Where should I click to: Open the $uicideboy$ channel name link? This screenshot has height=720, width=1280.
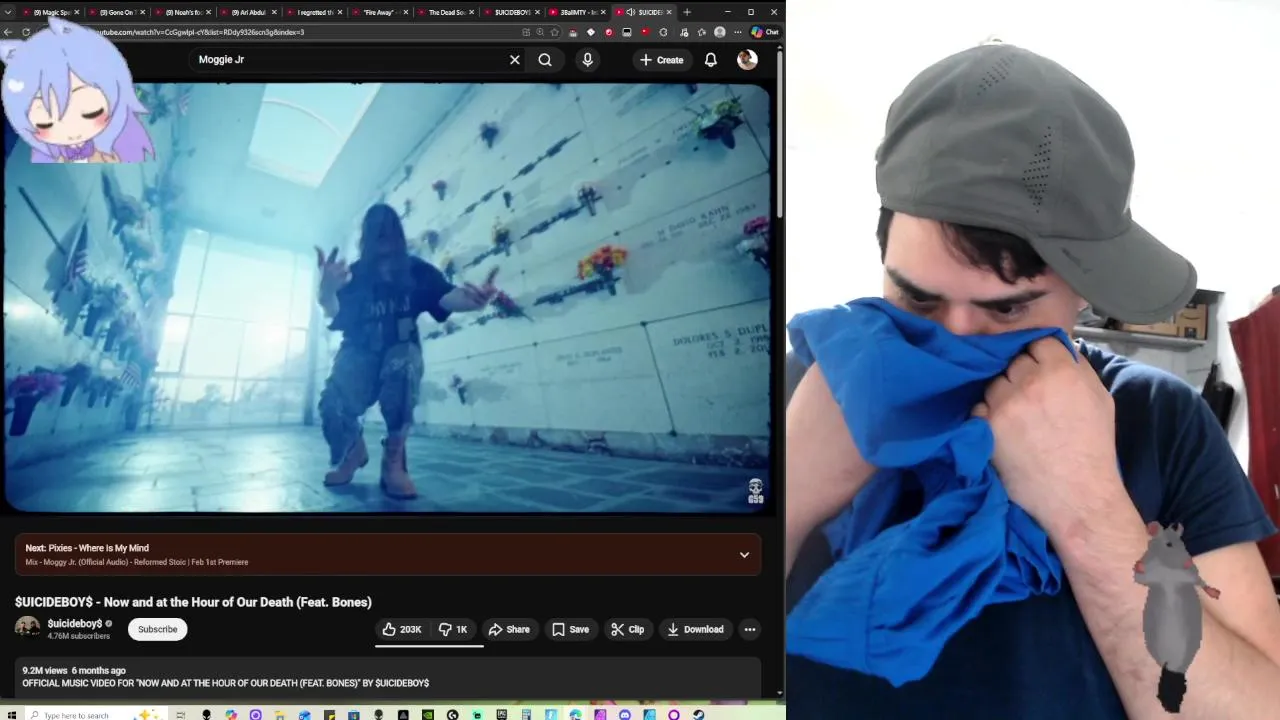click(75, 624)
